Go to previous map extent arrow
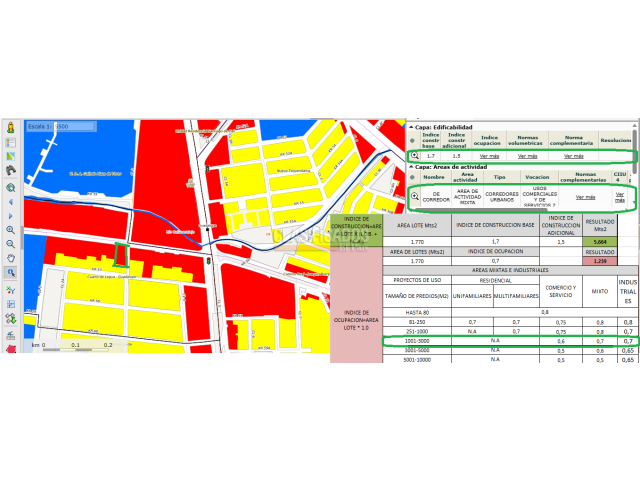The height and width of the screenshot is (480, 640). tap(10, 201)
